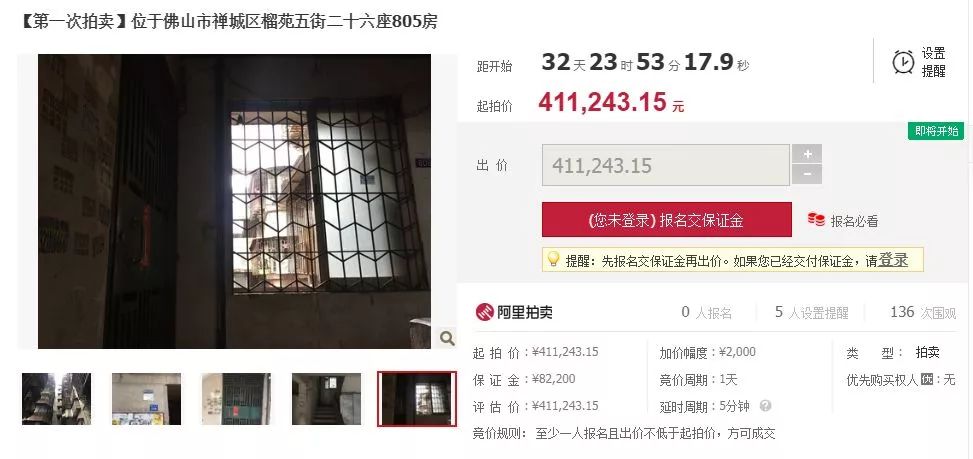Click the bid price input field
This screenshot has height=459, width=973.
pyautogui.click(x=666, y=165)
